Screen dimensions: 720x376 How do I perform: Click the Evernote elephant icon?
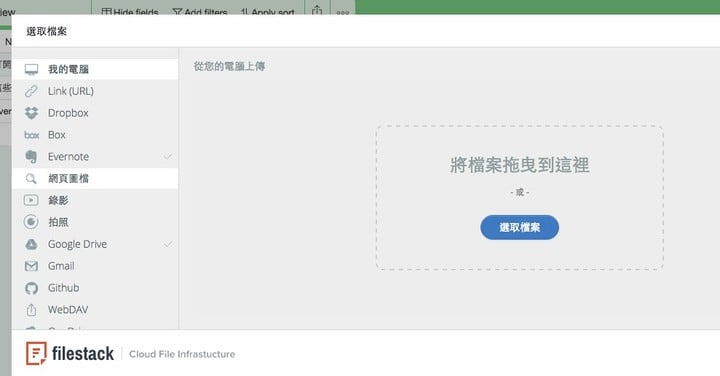pos(31,157)
